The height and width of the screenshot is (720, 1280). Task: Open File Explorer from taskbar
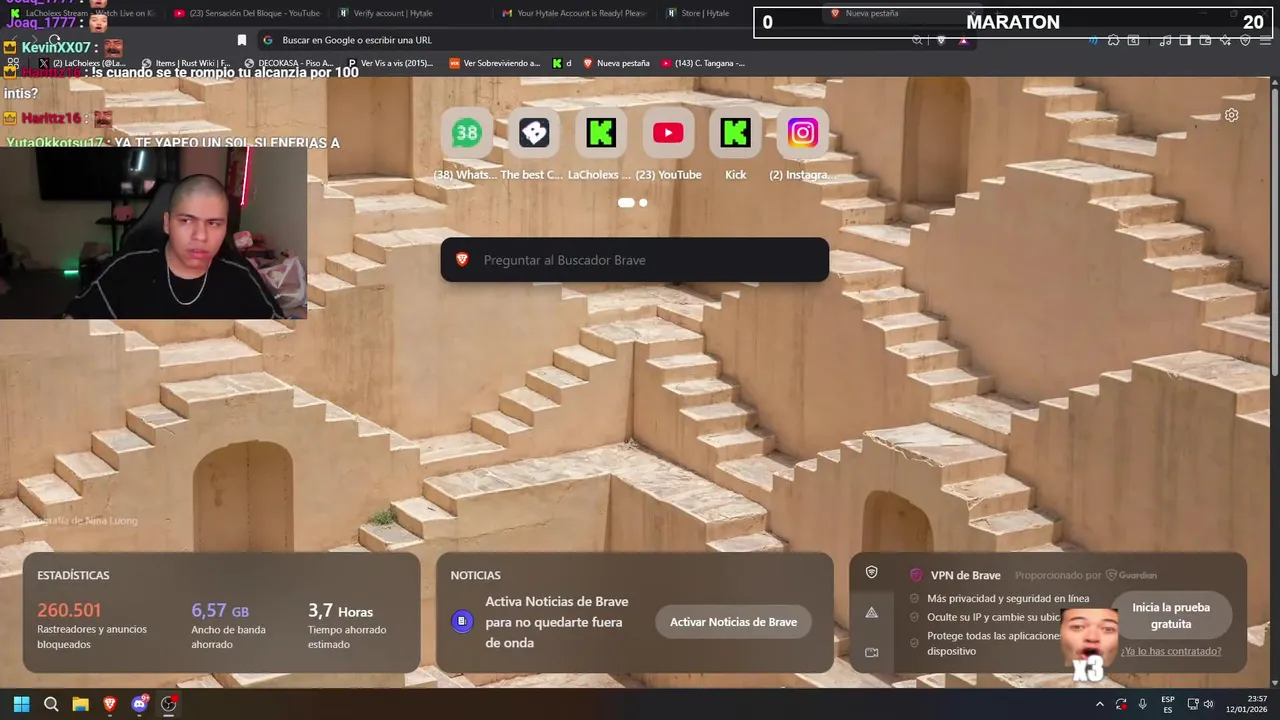click(x=80, y=704)
